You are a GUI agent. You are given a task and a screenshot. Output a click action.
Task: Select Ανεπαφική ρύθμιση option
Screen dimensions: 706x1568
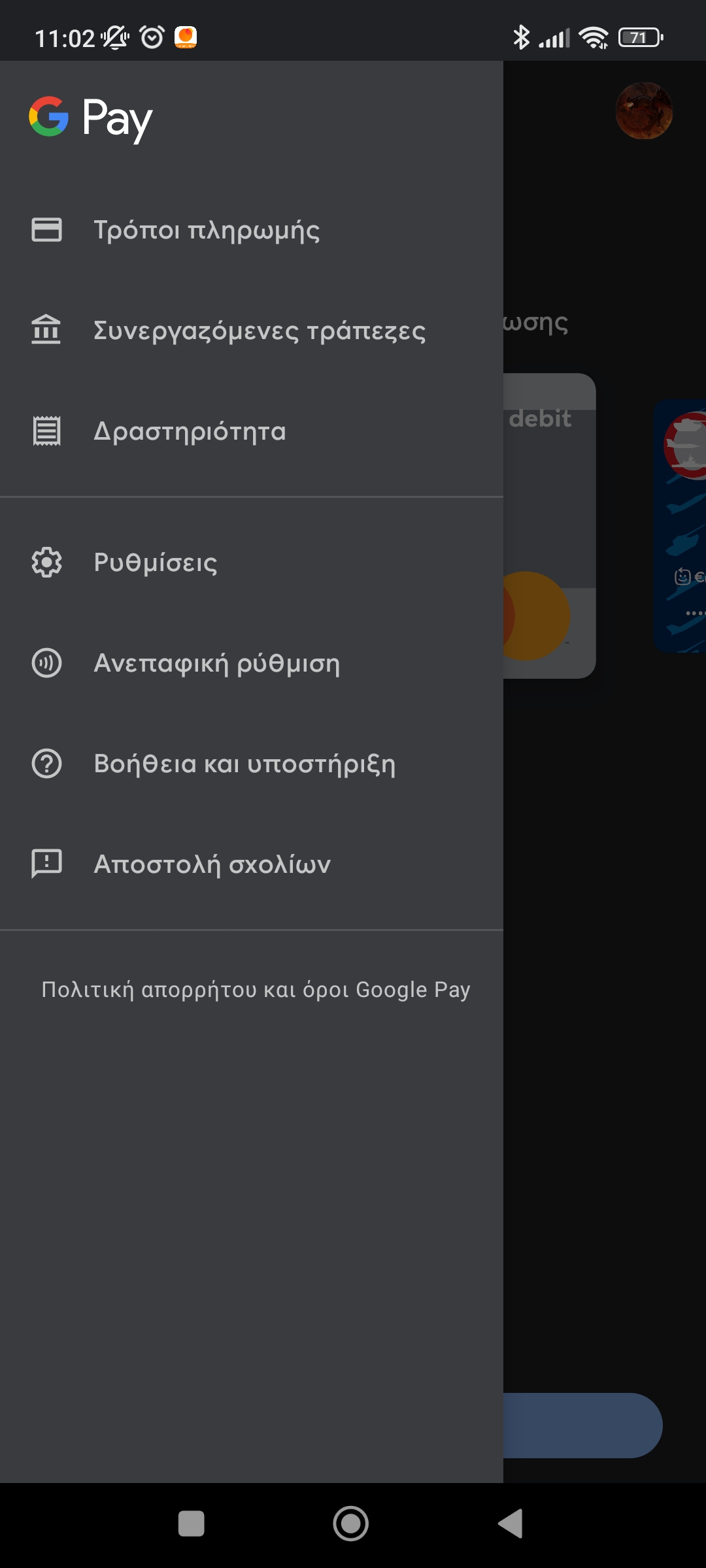tap(217, 663)
